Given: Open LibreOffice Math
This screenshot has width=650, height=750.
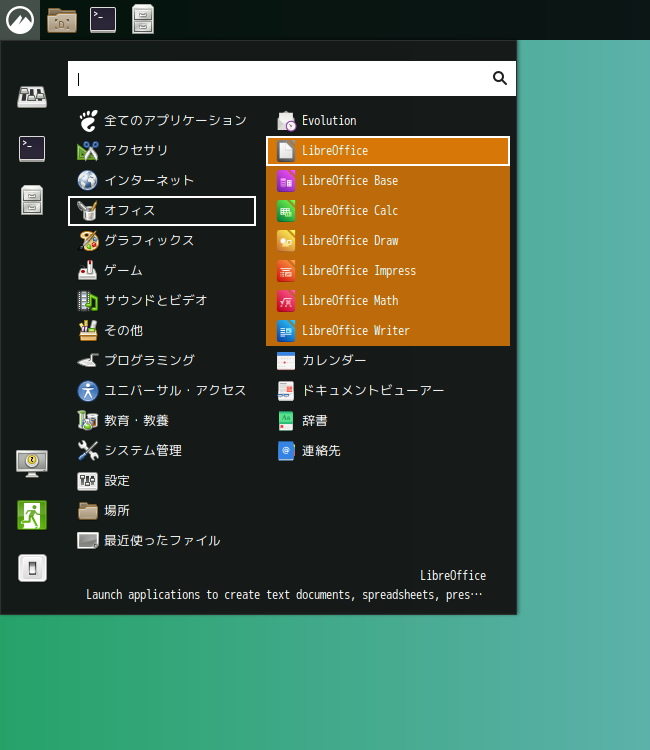Looking at the screenshot, I should coord(349,301).
